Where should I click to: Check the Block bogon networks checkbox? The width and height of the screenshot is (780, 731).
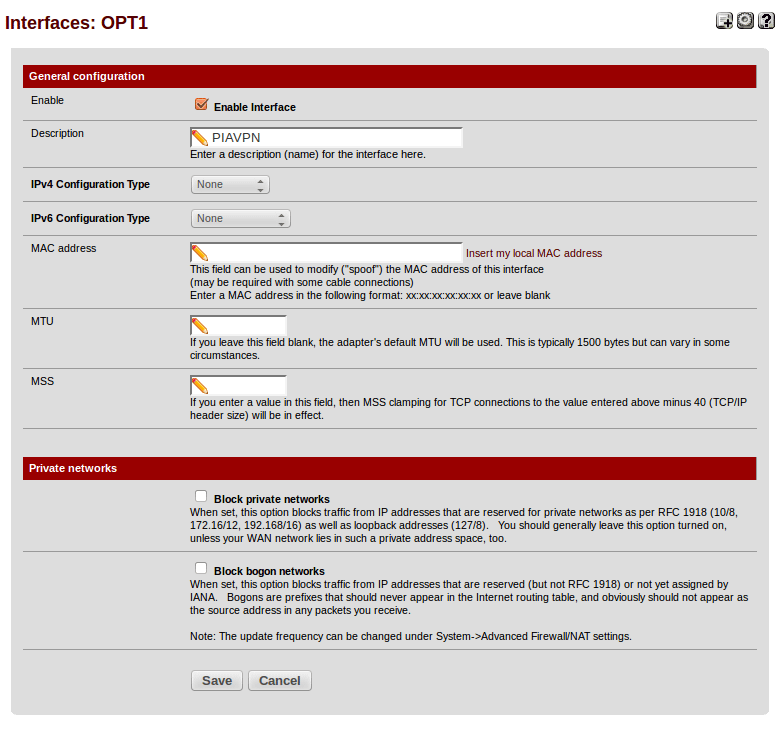tap(201, 568)
